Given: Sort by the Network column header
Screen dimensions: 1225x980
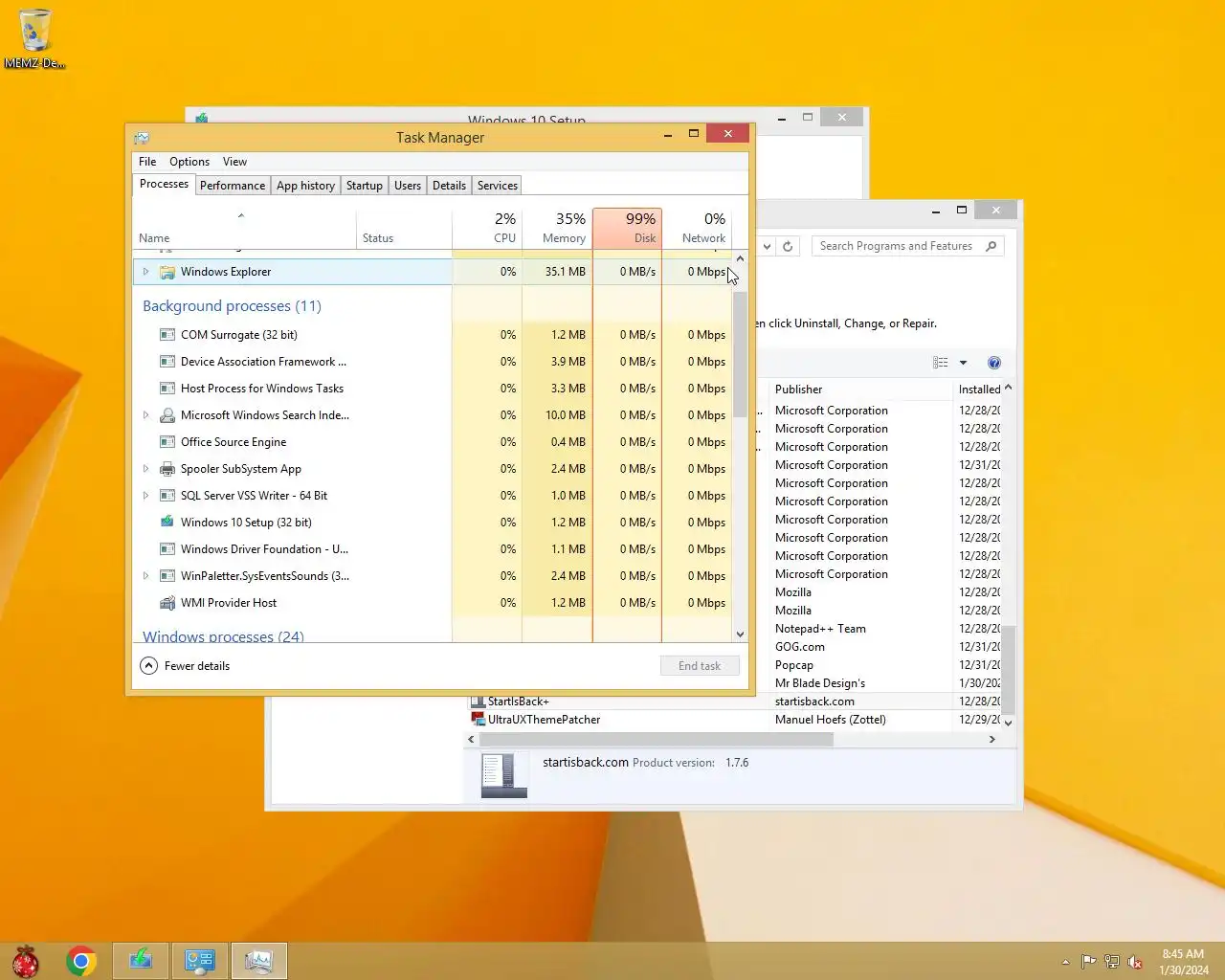Looking at the screenshot, I should [x=697, y=228].
